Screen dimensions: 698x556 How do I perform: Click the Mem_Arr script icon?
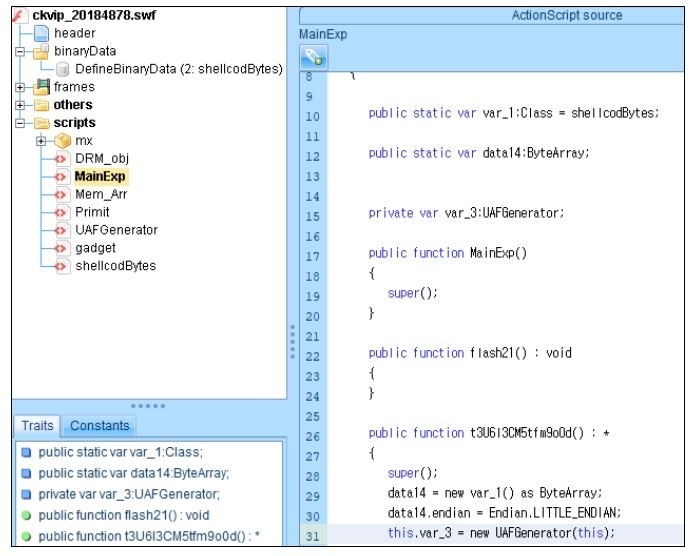pyautogui.click(x=61, y=195)
